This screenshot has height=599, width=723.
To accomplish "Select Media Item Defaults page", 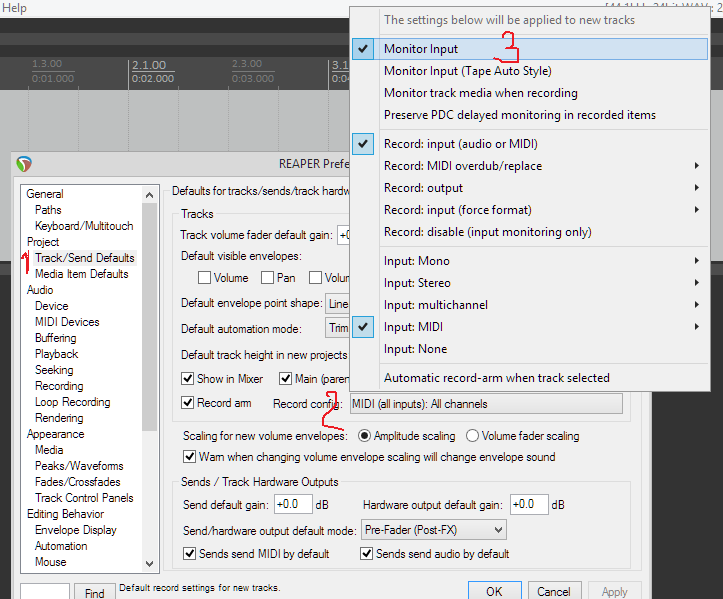I will 82,274.
